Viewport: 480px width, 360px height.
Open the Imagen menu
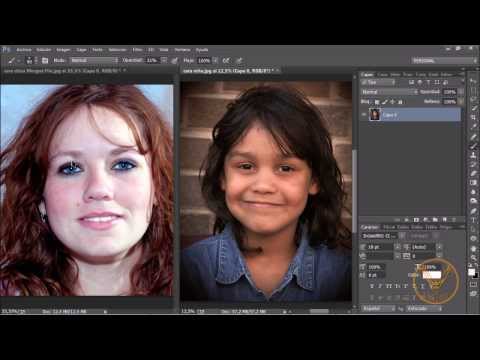pos(63,50)
